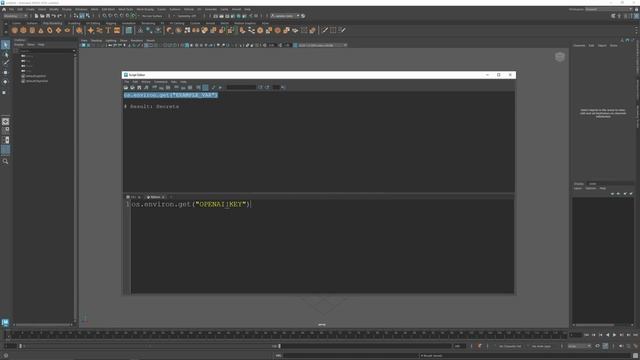Open Script Editor Command menu
640x360 pixels.
coord(161,82)
